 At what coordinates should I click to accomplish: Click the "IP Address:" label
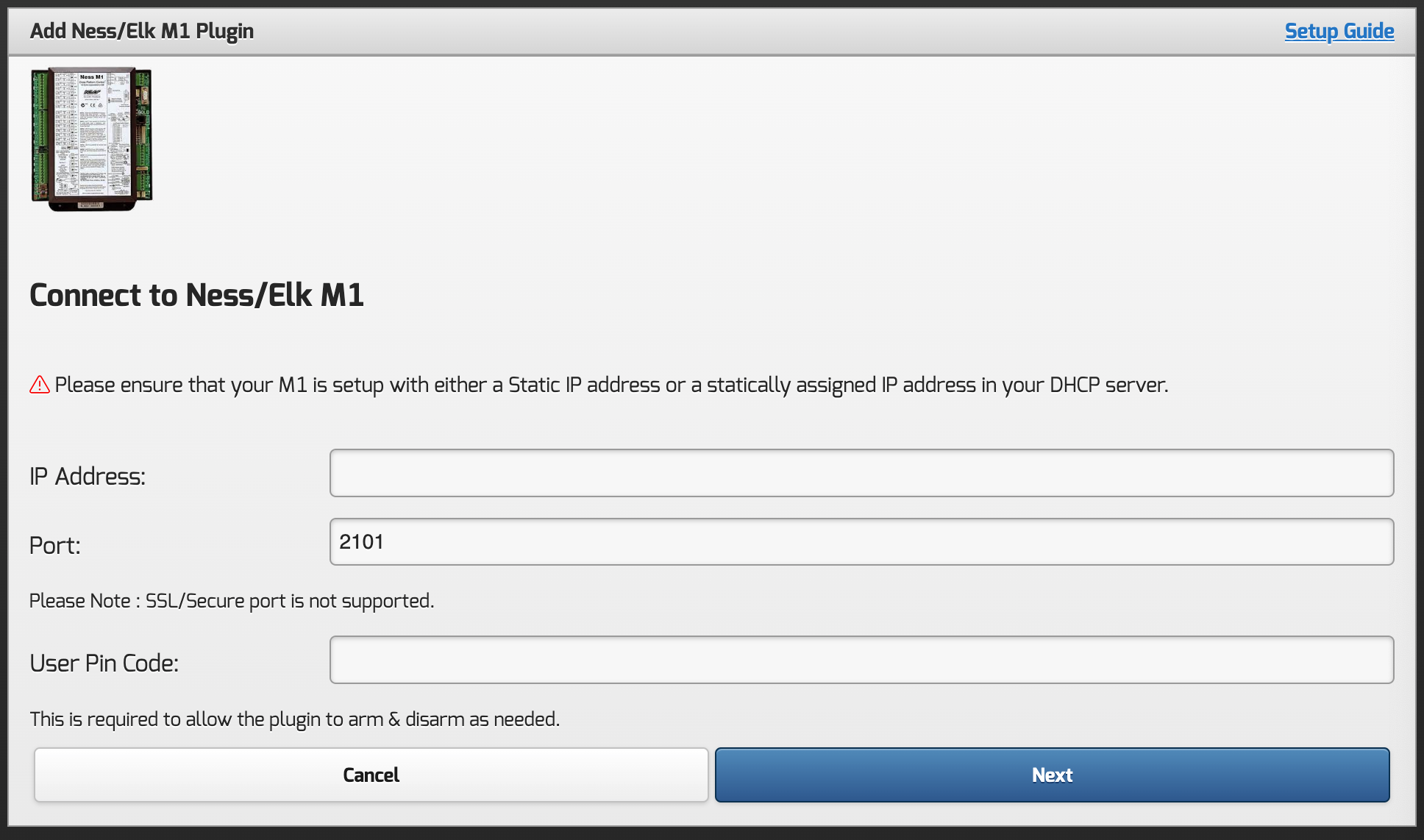(x=88, y=477)
